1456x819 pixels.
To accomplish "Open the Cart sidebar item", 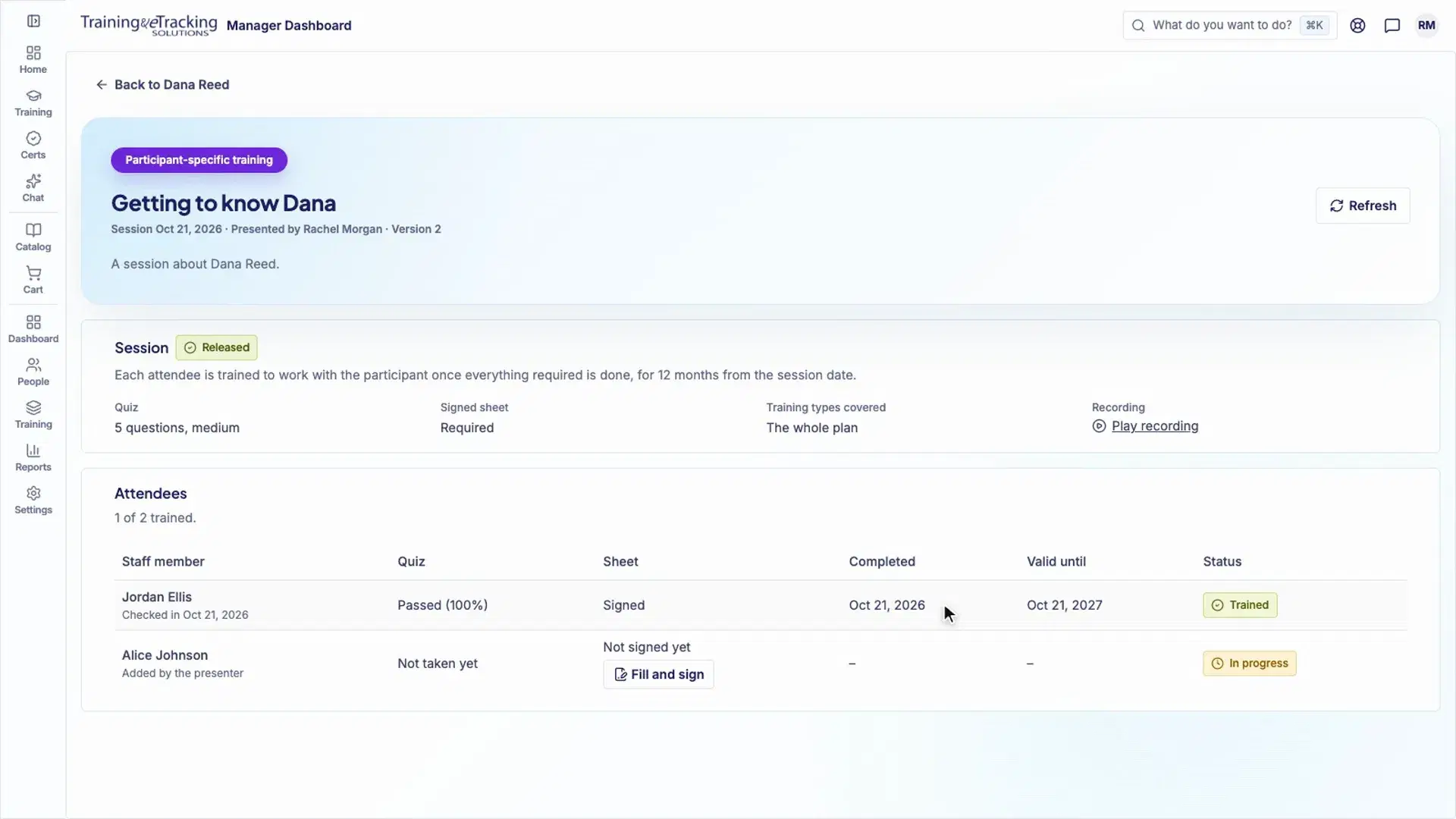I will 33,280.
